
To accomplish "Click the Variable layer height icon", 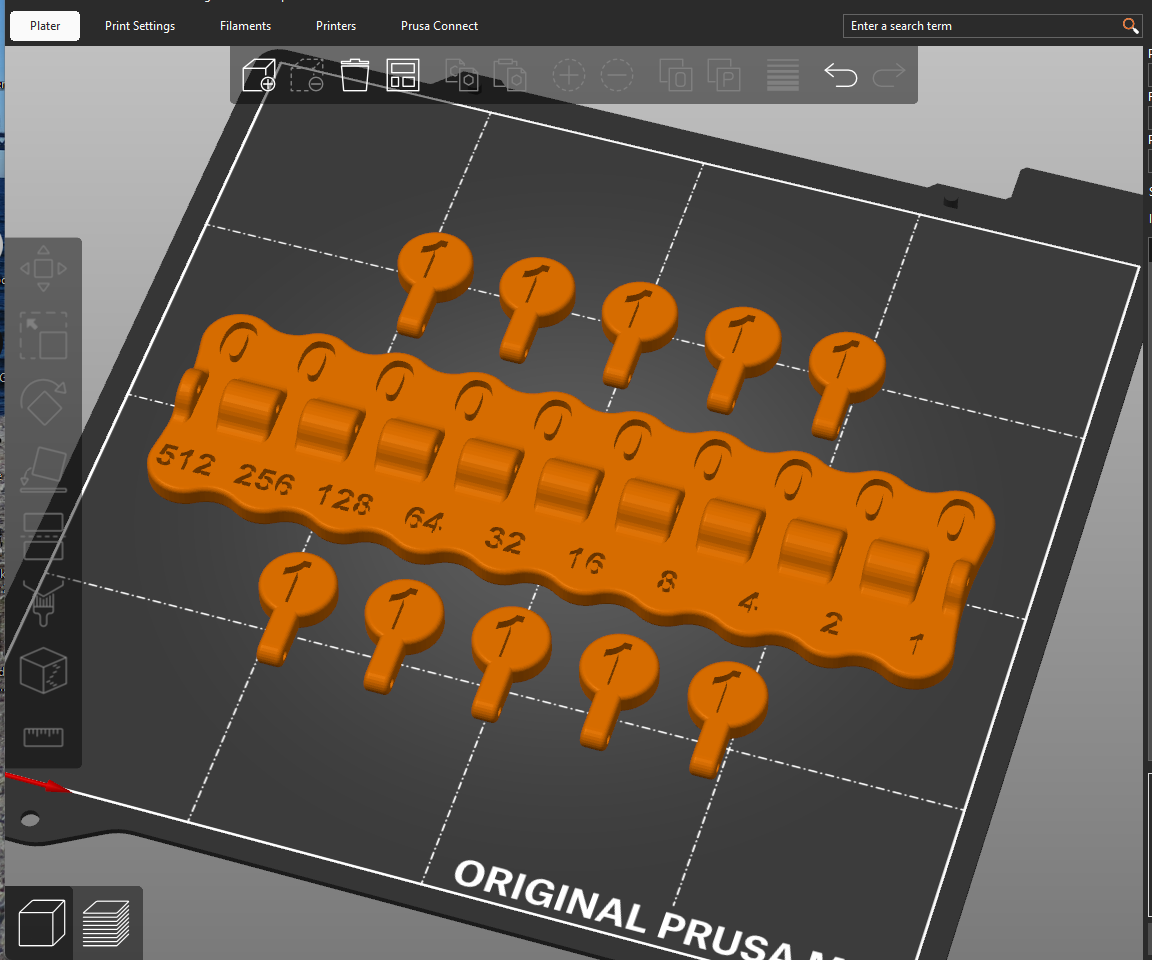I will coord(782,75).
